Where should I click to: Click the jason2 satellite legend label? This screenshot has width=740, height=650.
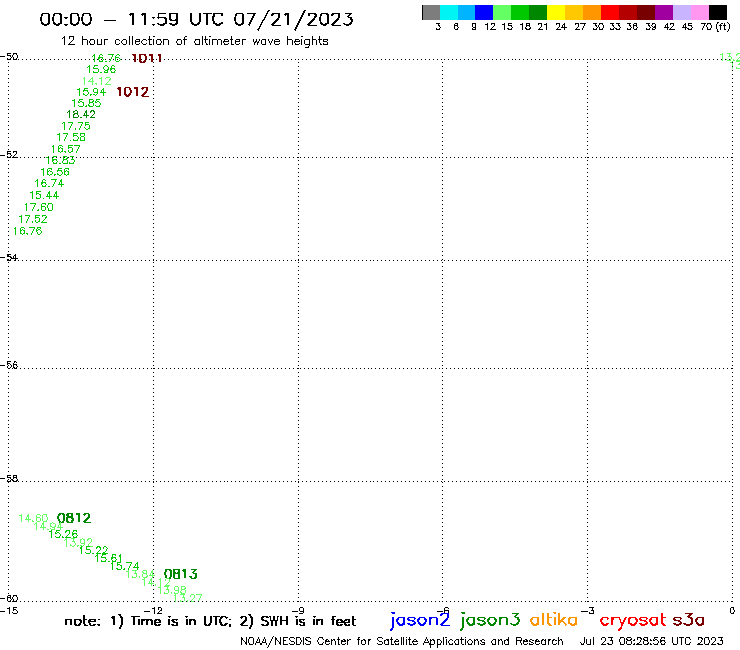[x=420, y=620]
